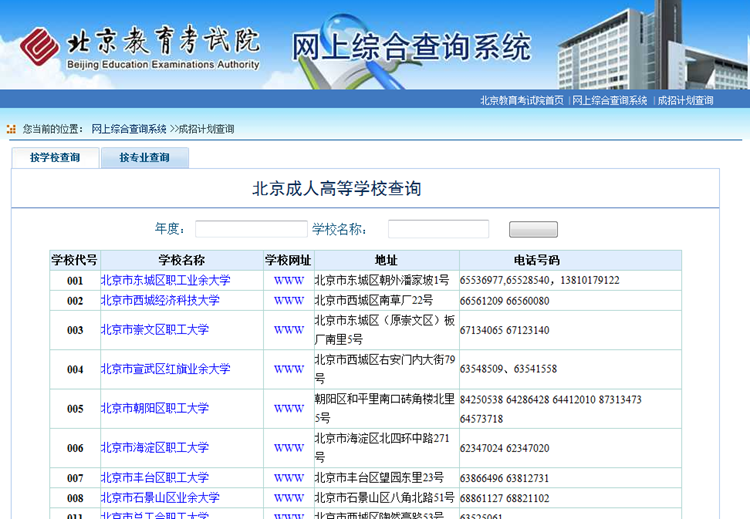This screenshot has width=750, height=519.
Task: Select address 北京市丰台区望园东里23号
Action: coord(379,477)
